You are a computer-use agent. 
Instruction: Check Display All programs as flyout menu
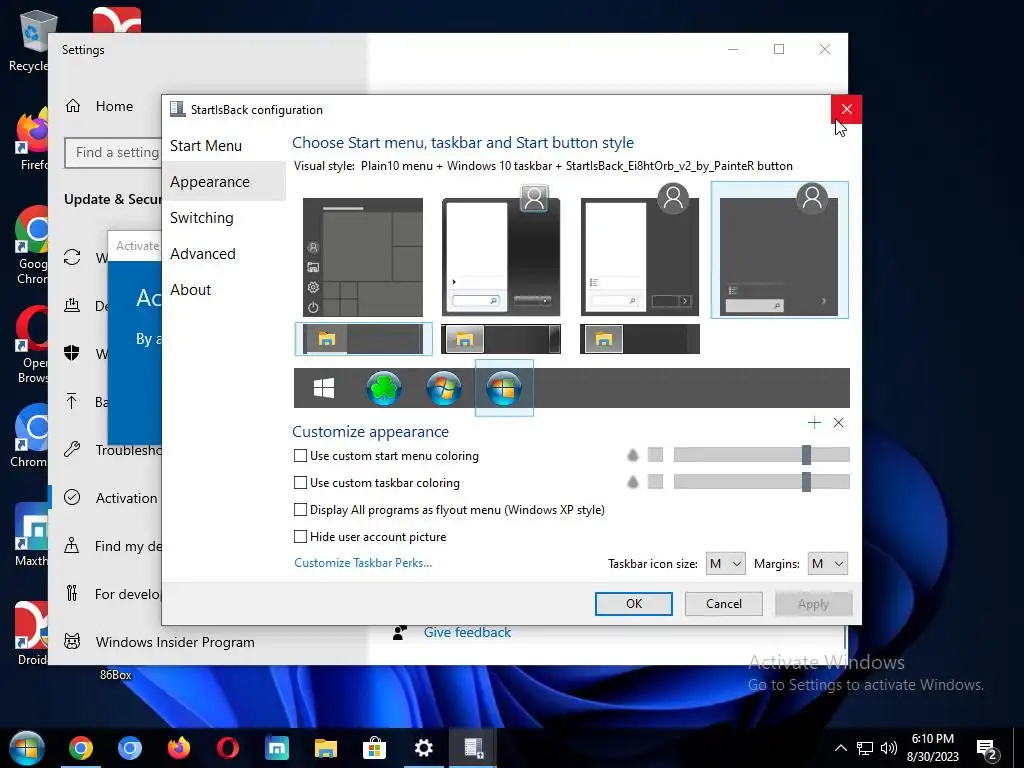300,509
